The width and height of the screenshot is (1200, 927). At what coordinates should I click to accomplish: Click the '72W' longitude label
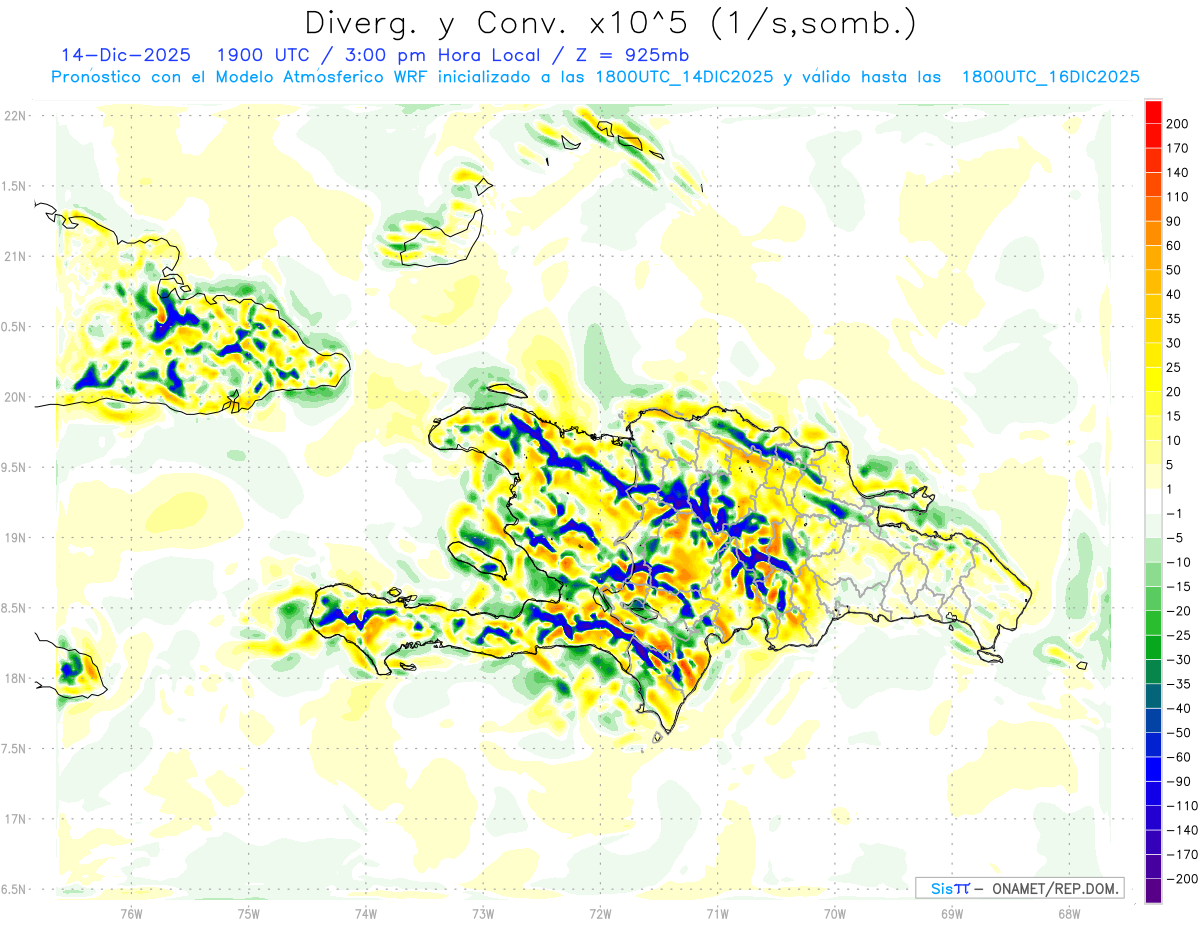tap(600, 913)
